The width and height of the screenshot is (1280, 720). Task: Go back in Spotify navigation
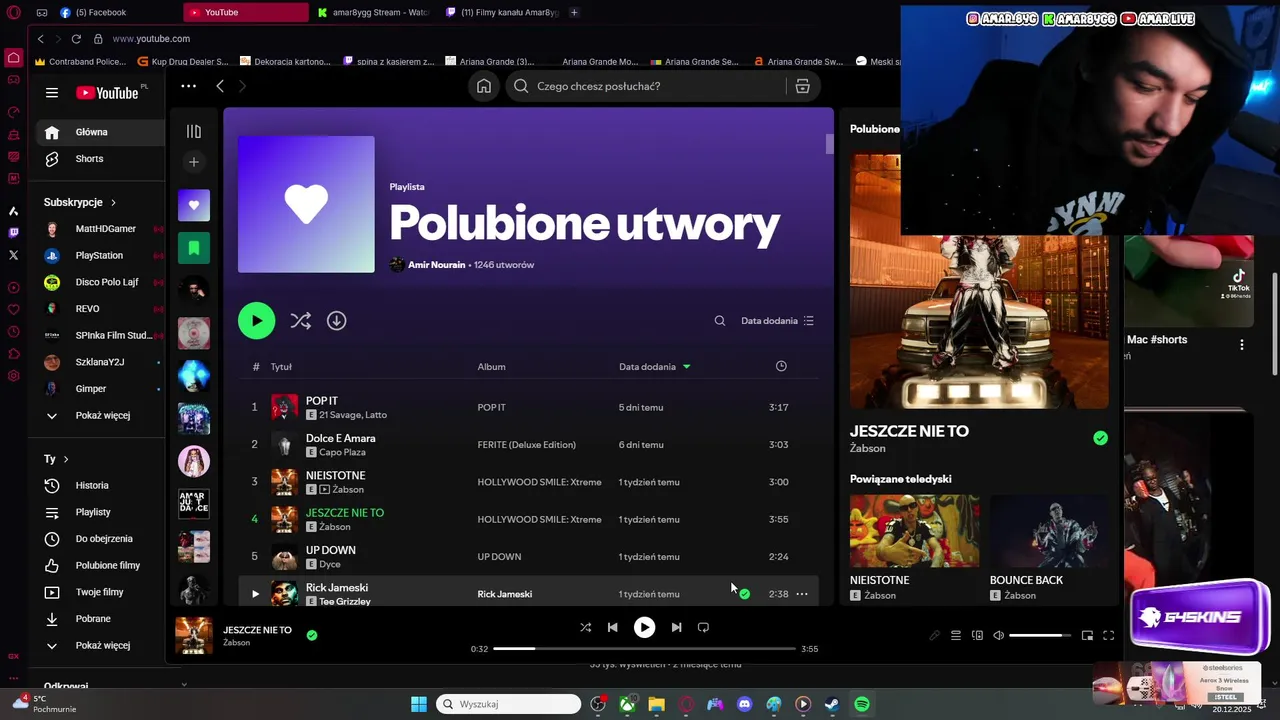(x=220, y=86)
